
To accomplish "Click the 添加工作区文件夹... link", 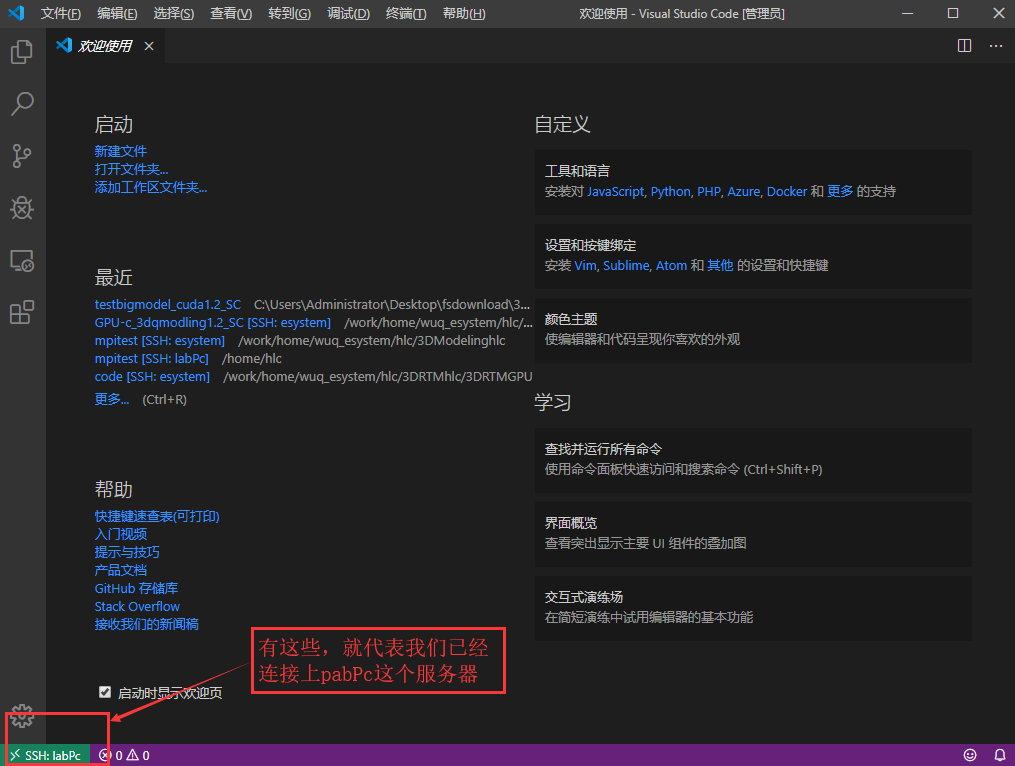I will click(x=151, y=187).
